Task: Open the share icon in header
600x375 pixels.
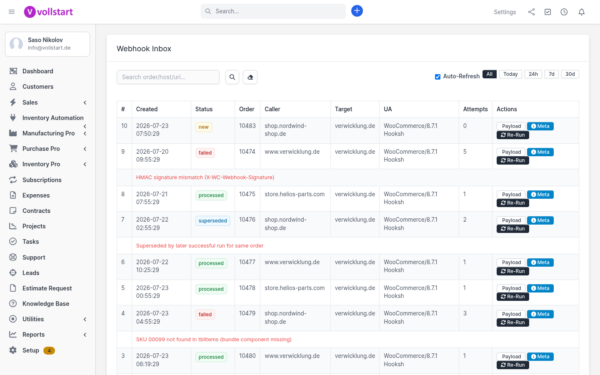Action: tap(532, 12)
